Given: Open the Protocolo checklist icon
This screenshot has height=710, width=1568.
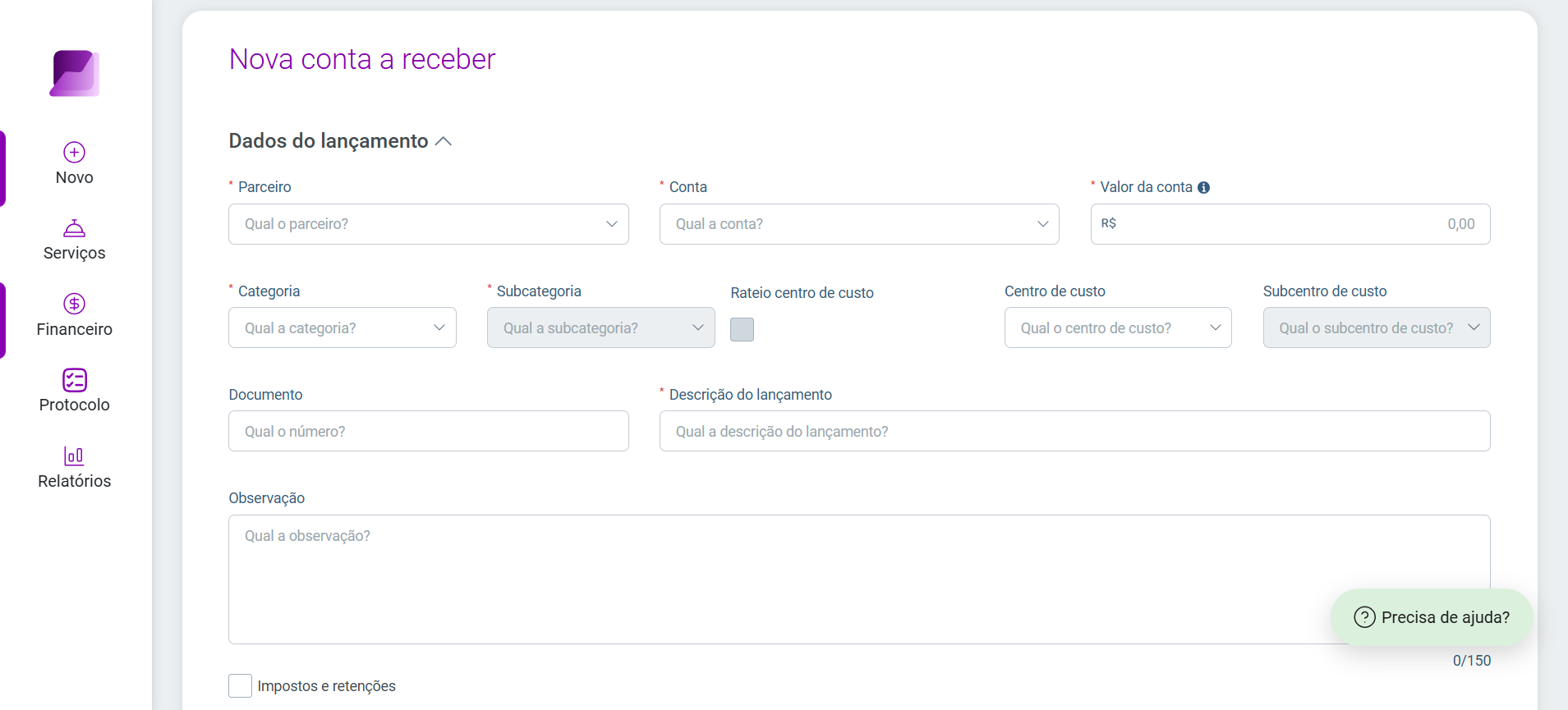Looking at the screenshot, I should tap(75, 380).
